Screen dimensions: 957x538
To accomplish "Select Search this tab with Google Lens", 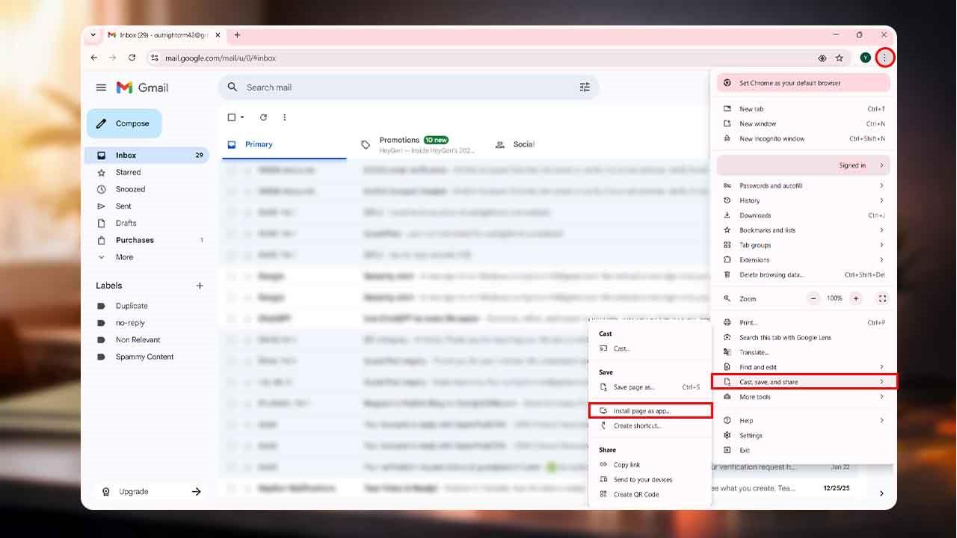I will click(x=804, y=337).
